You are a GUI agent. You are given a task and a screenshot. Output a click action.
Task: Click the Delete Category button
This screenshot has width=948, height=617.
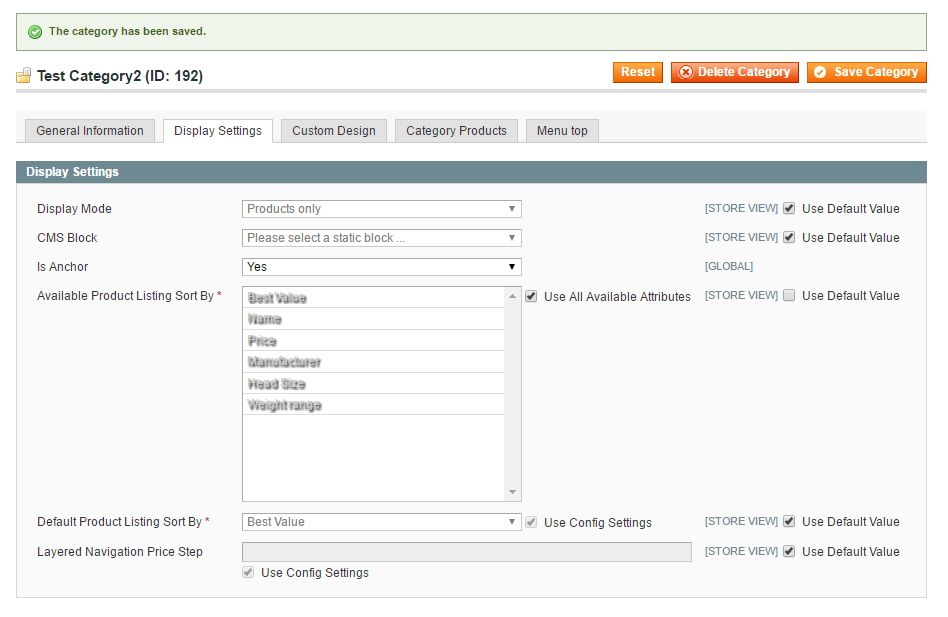pos(734,72)
